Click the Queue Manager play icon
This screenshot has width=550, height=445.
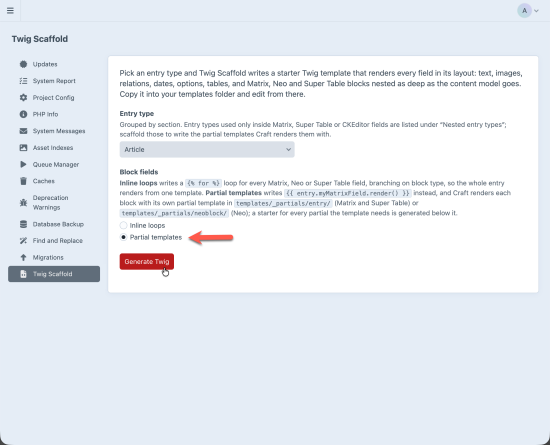(24, 164)
